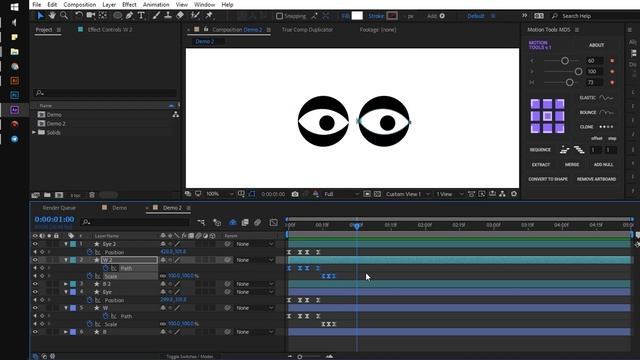Select the Pen tool
This screenshot has height=360, width=640.
129,16
